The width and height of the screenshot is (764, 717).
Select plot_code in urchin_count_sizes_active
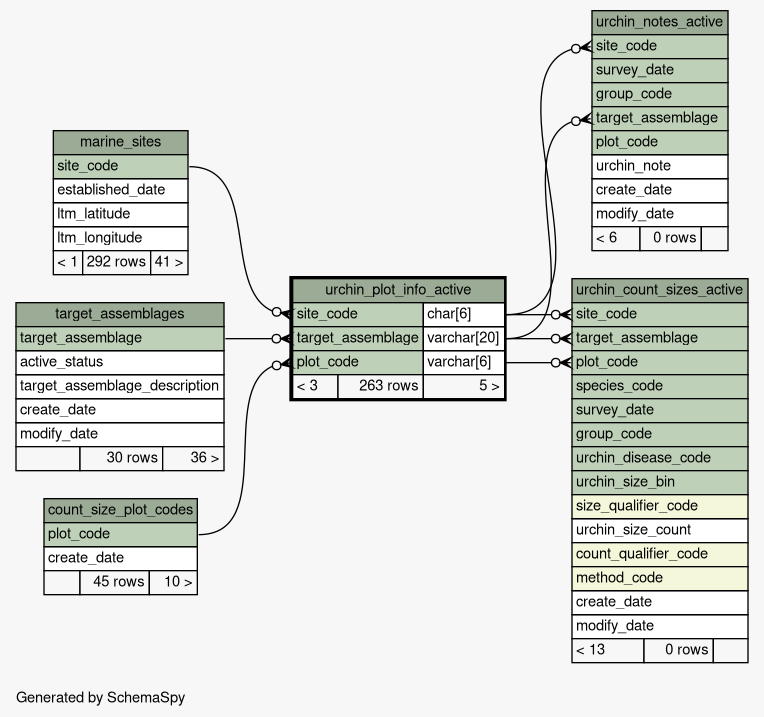coord(660,362)
